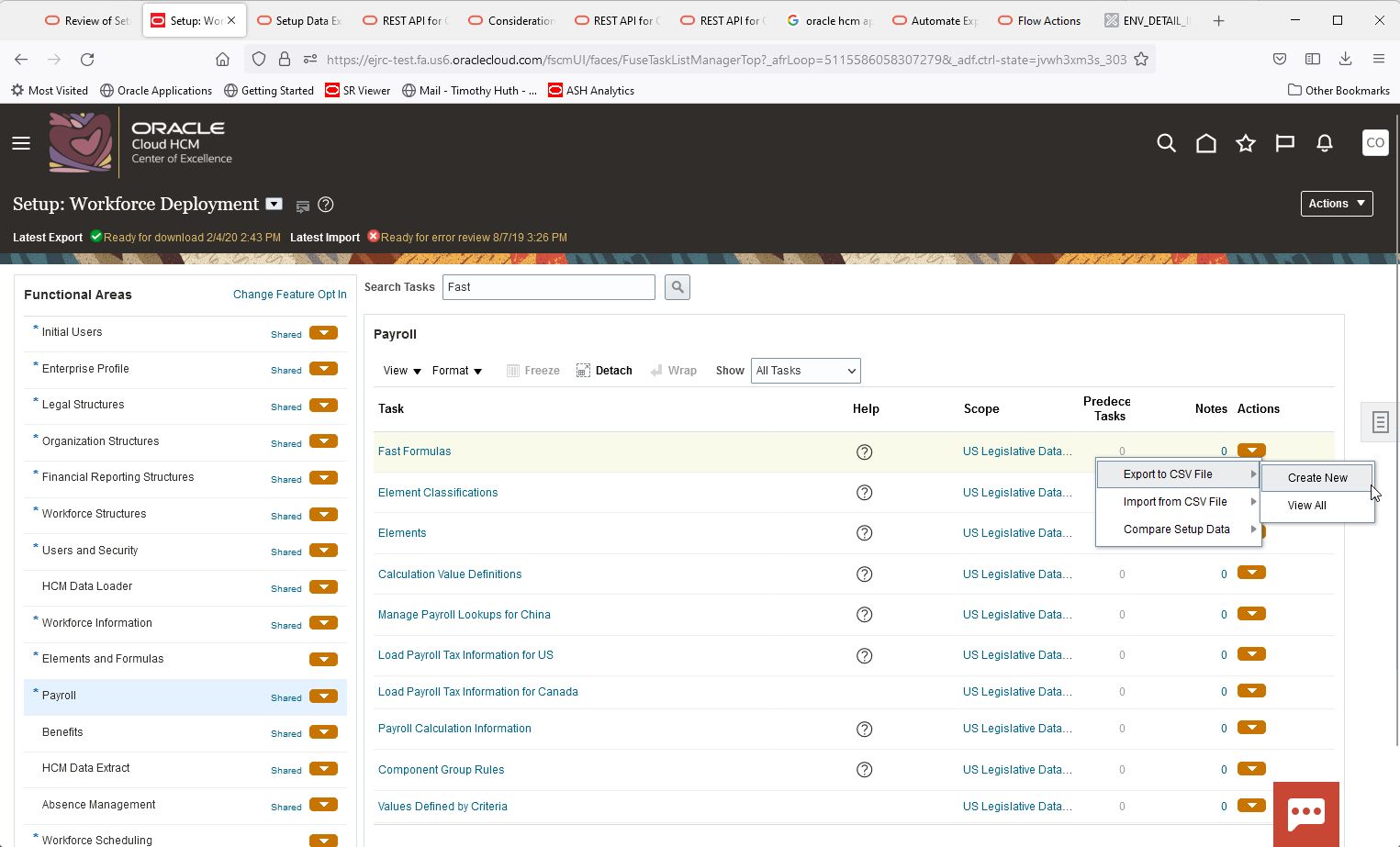This screenshot has width=1400, height=847.
Task: Expand the Show All Tasks dropdown
Action: 805,371
